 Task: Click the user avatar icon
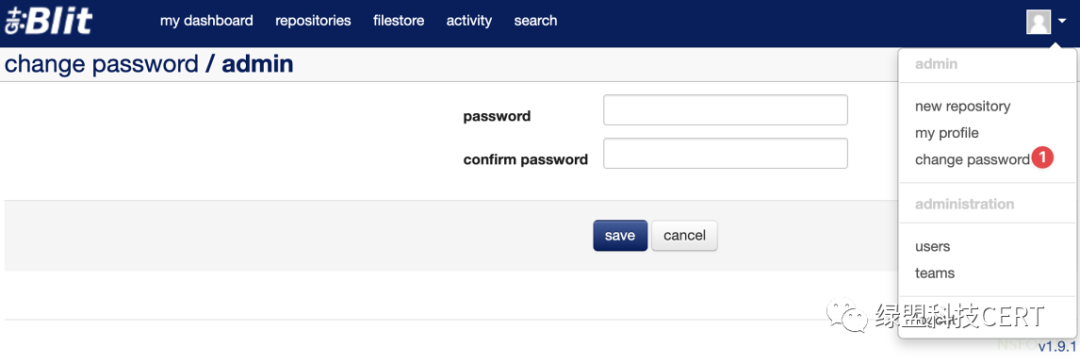coord(1038,21)
